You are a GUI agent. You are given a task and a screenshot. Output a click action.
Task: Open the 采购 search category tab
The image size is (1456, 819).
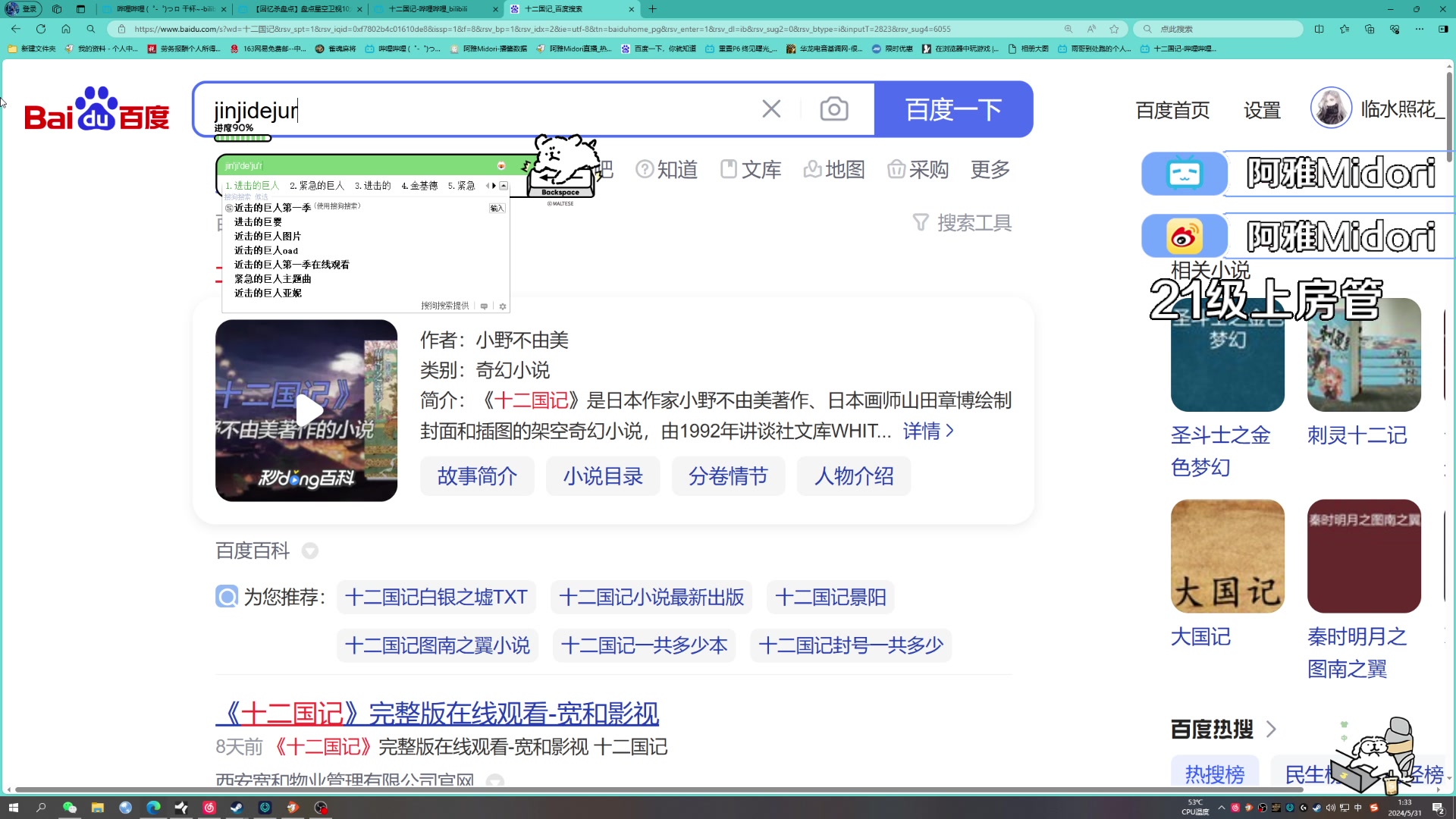[918, 169]
